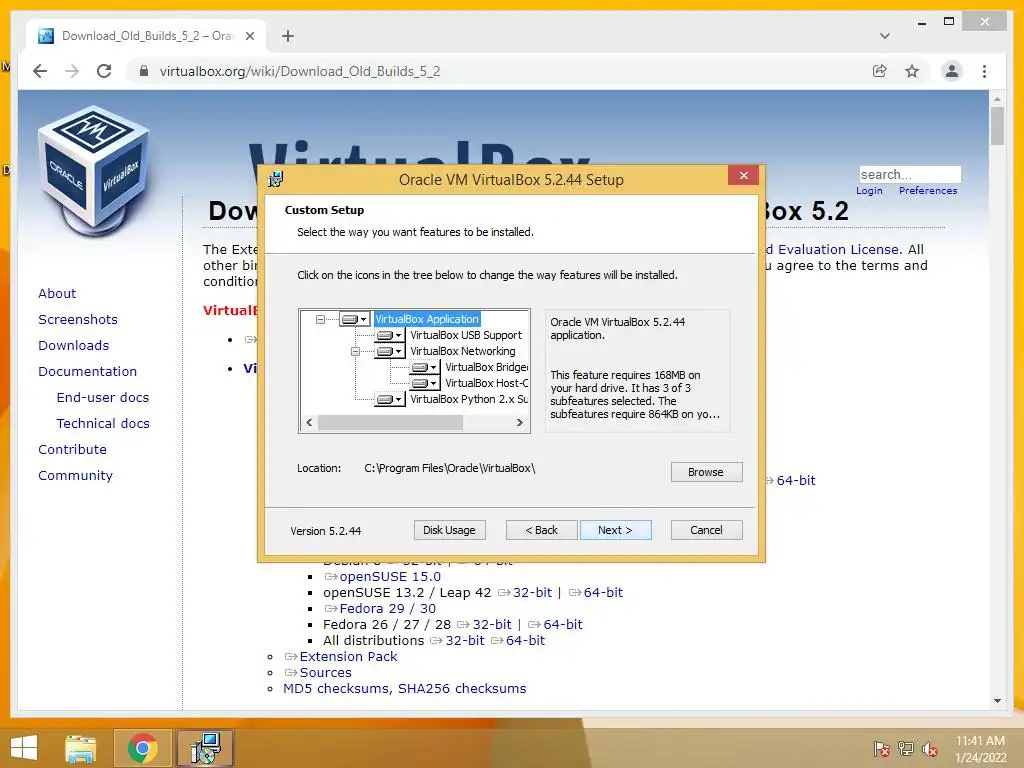Open Chrome profile avatar menu
Viewport: 1024px width, 768px height.
click(x=952, y=71)
